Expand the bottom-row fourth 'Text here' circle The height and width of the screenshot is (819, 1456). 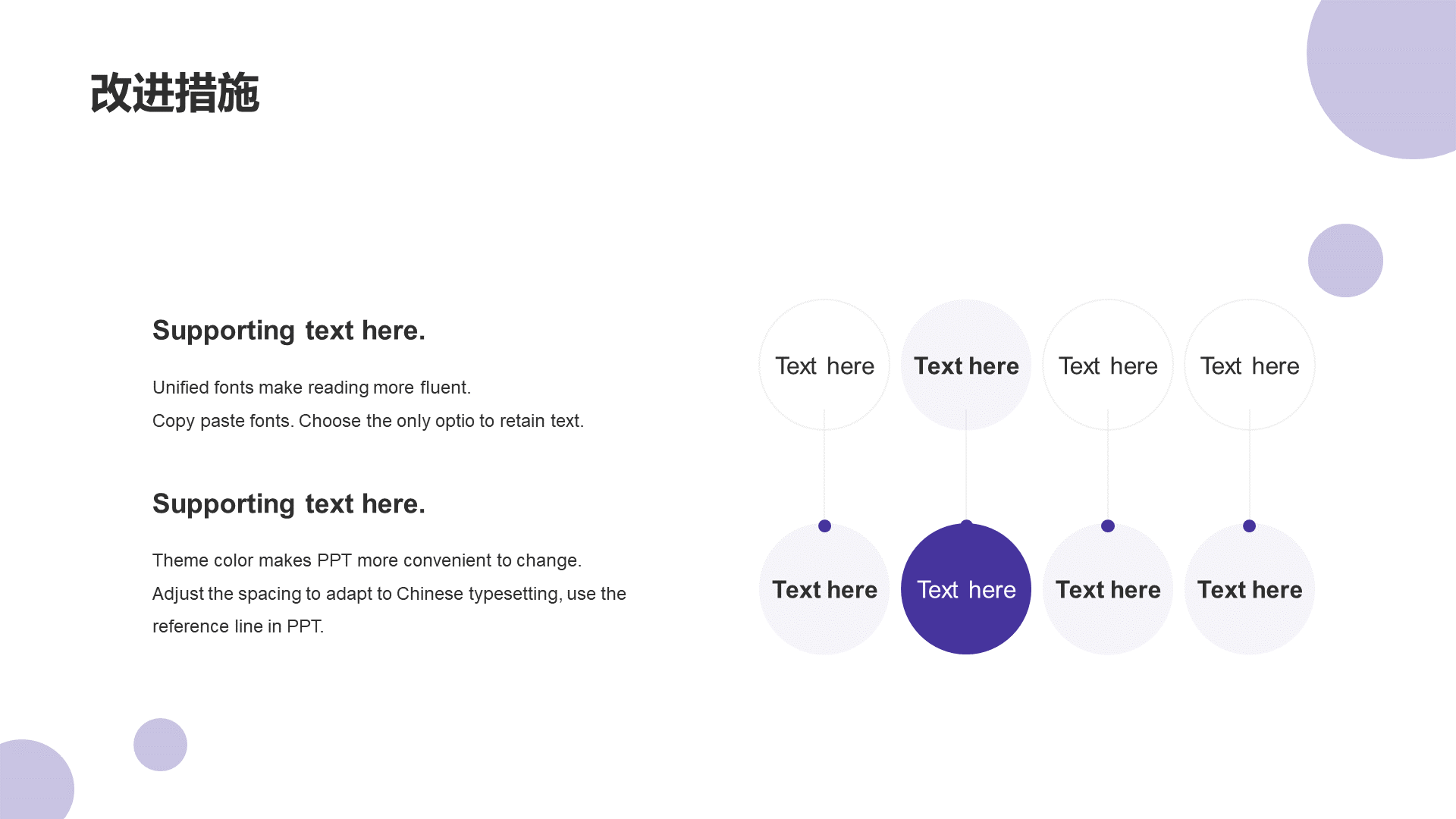1249,589
